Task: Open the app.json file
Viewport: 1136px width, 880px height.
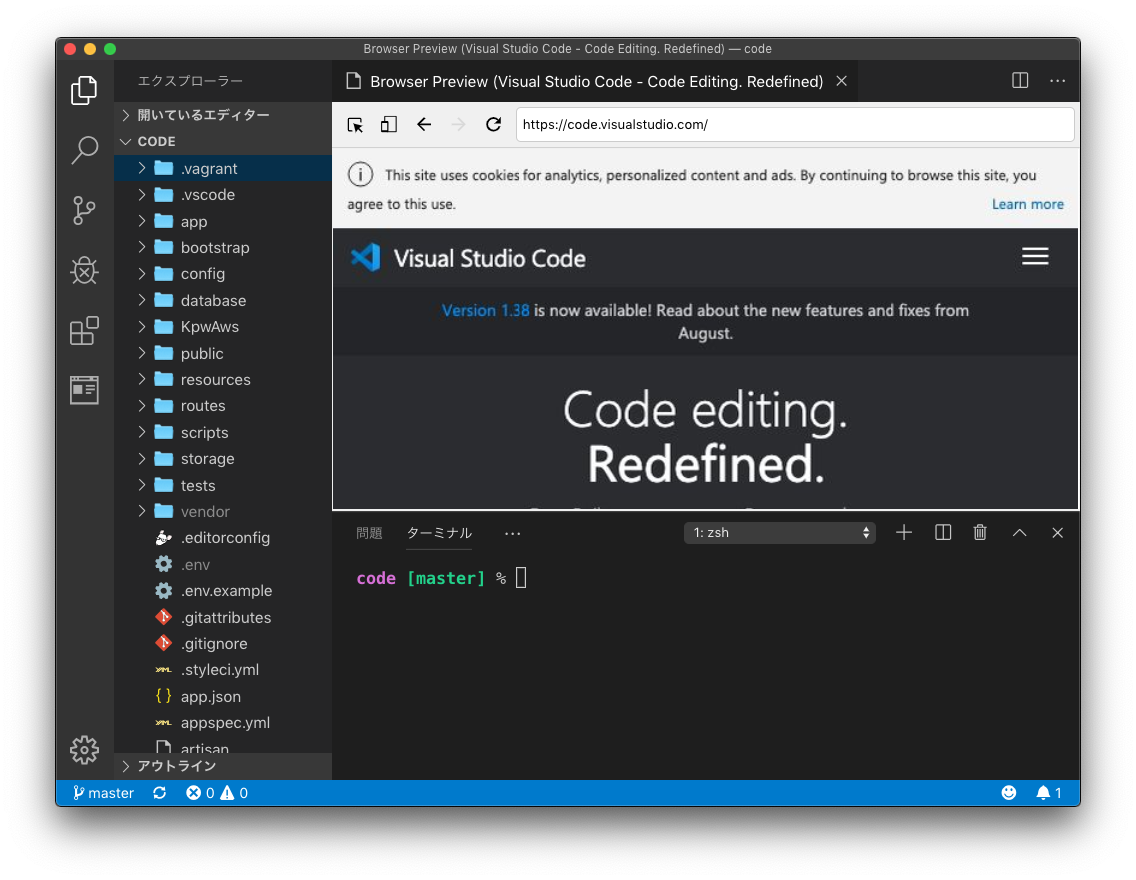Action: [223, 697]
